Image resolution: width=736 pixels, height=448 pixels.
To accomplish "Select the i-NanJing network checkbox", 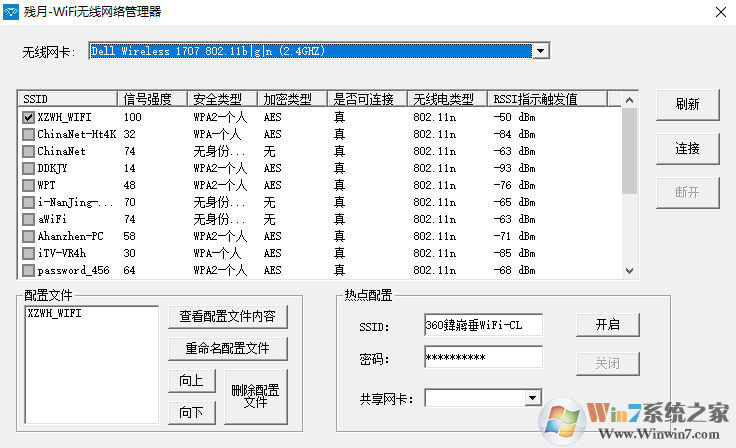I will point(28,202).
